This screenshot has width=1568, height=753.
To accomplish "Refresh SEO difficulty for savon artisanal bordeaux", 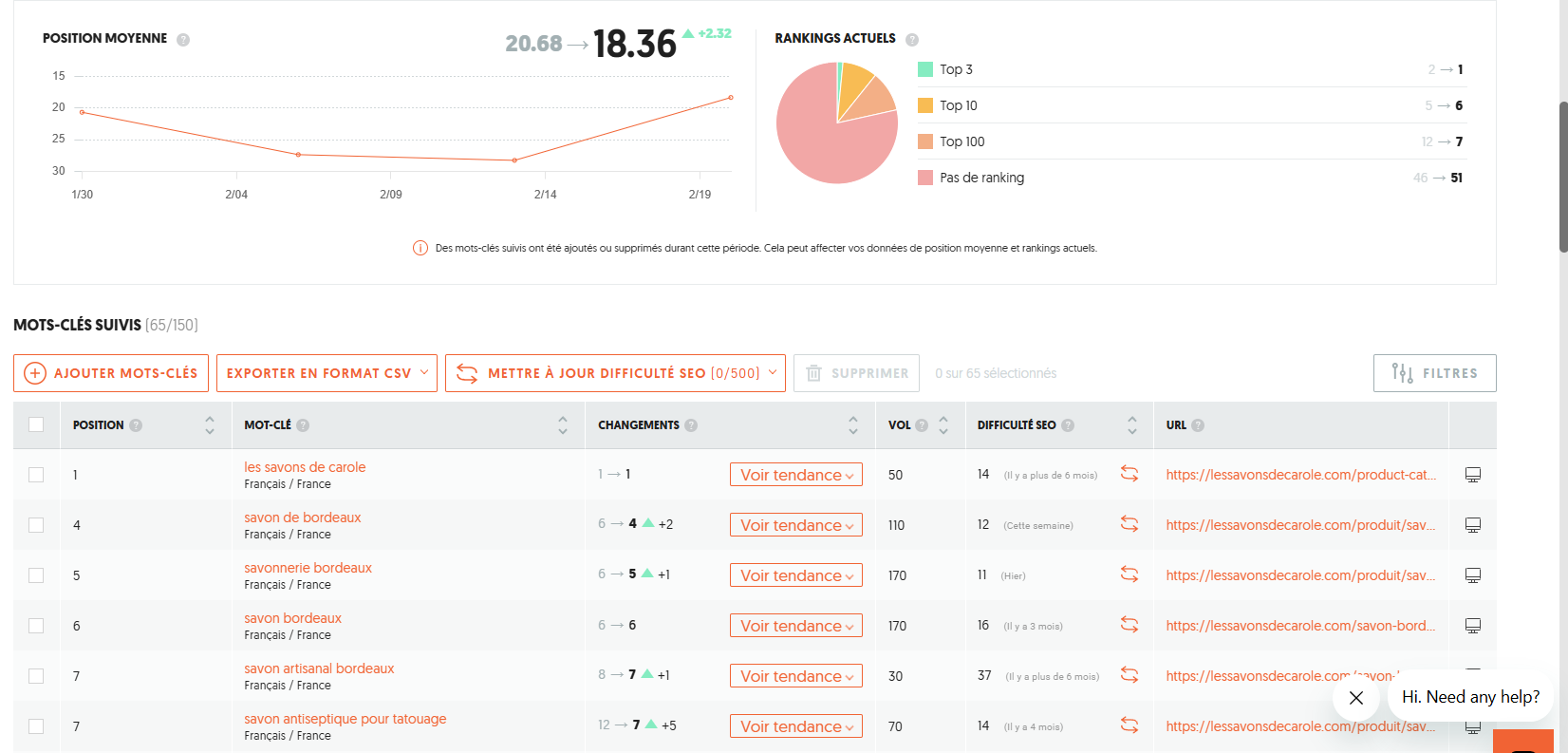I will click(1129, 675).
